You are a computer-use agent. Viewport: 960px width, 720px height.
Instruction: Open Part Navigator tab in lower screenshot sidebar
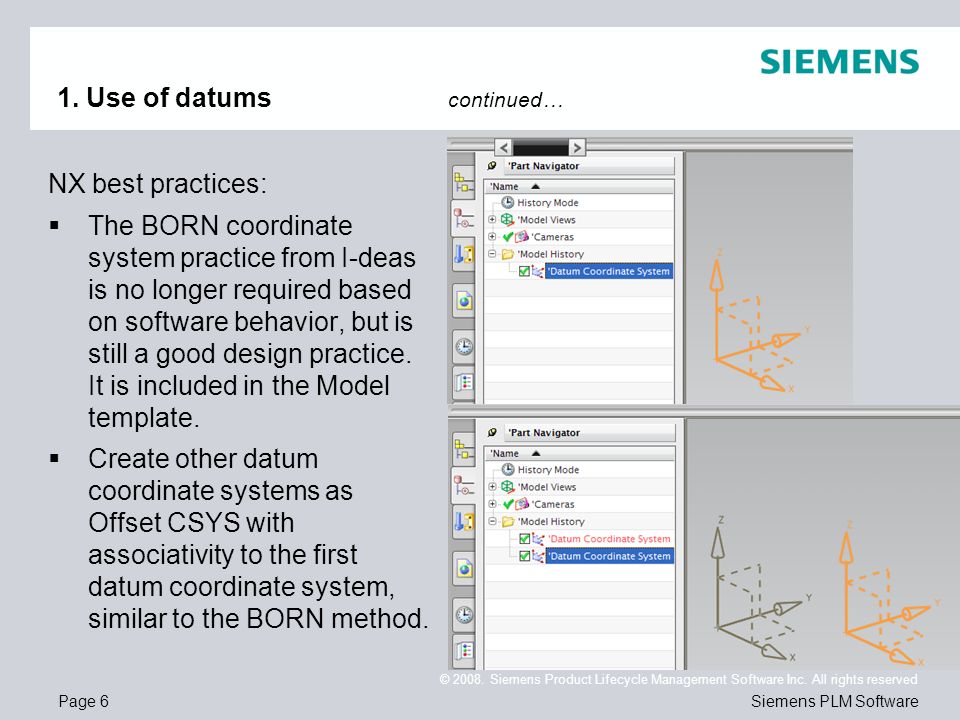pyautogui.click(x=463, y=486)
